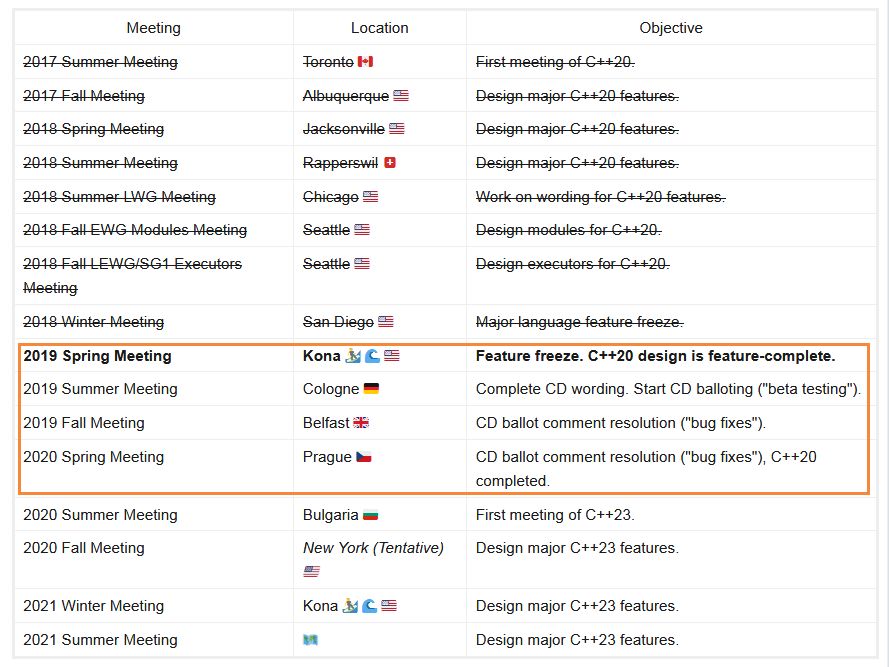
Task: Click the US flag next to Albuquerque
Action: click(x=401, y=96)
